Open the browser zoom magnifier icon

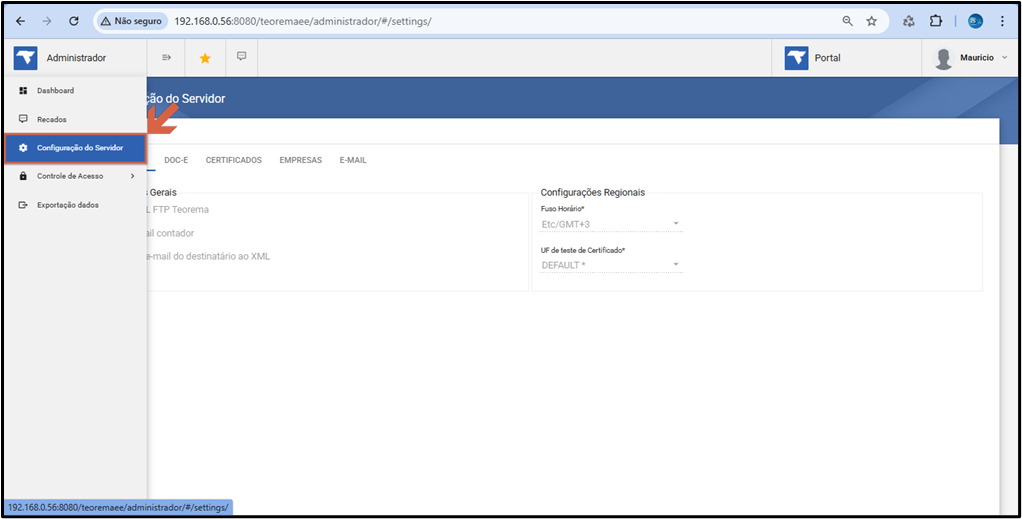[x=847, y=21]
